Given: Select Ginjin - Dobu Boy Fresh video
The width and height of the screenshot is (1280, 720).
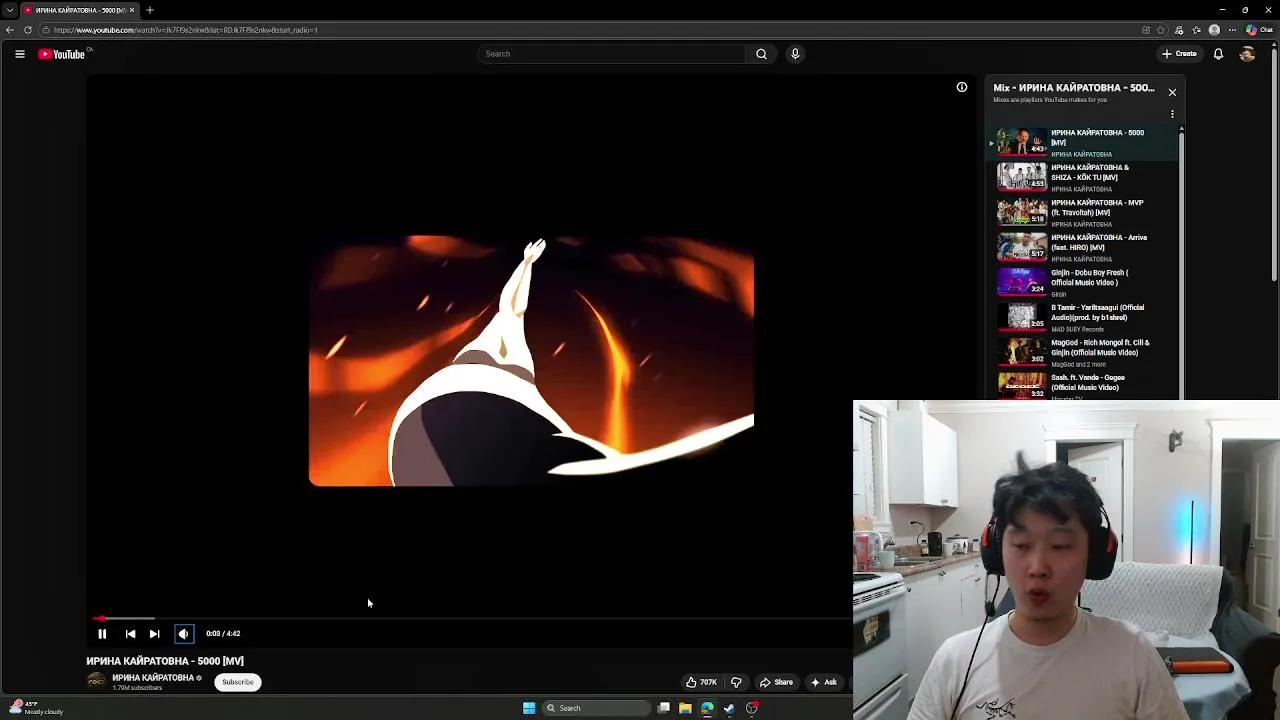Looking at the screenshot, I should [1085, 282].
